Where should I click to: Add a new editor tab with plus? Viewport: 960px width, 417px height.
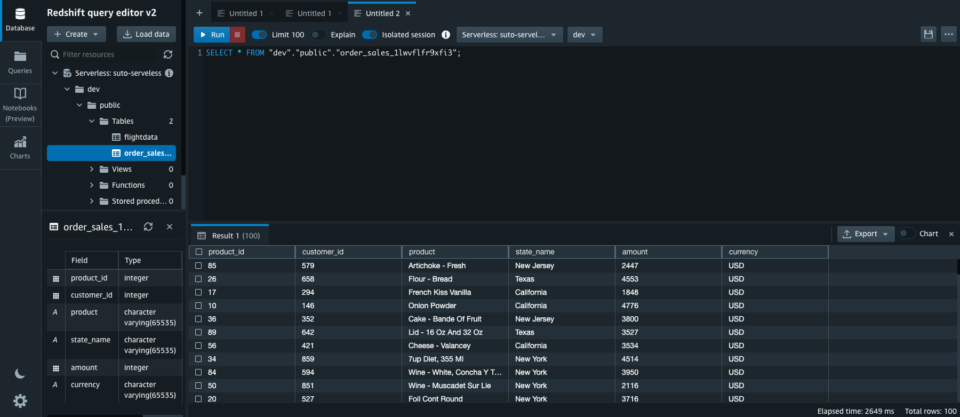pos(200,13)
